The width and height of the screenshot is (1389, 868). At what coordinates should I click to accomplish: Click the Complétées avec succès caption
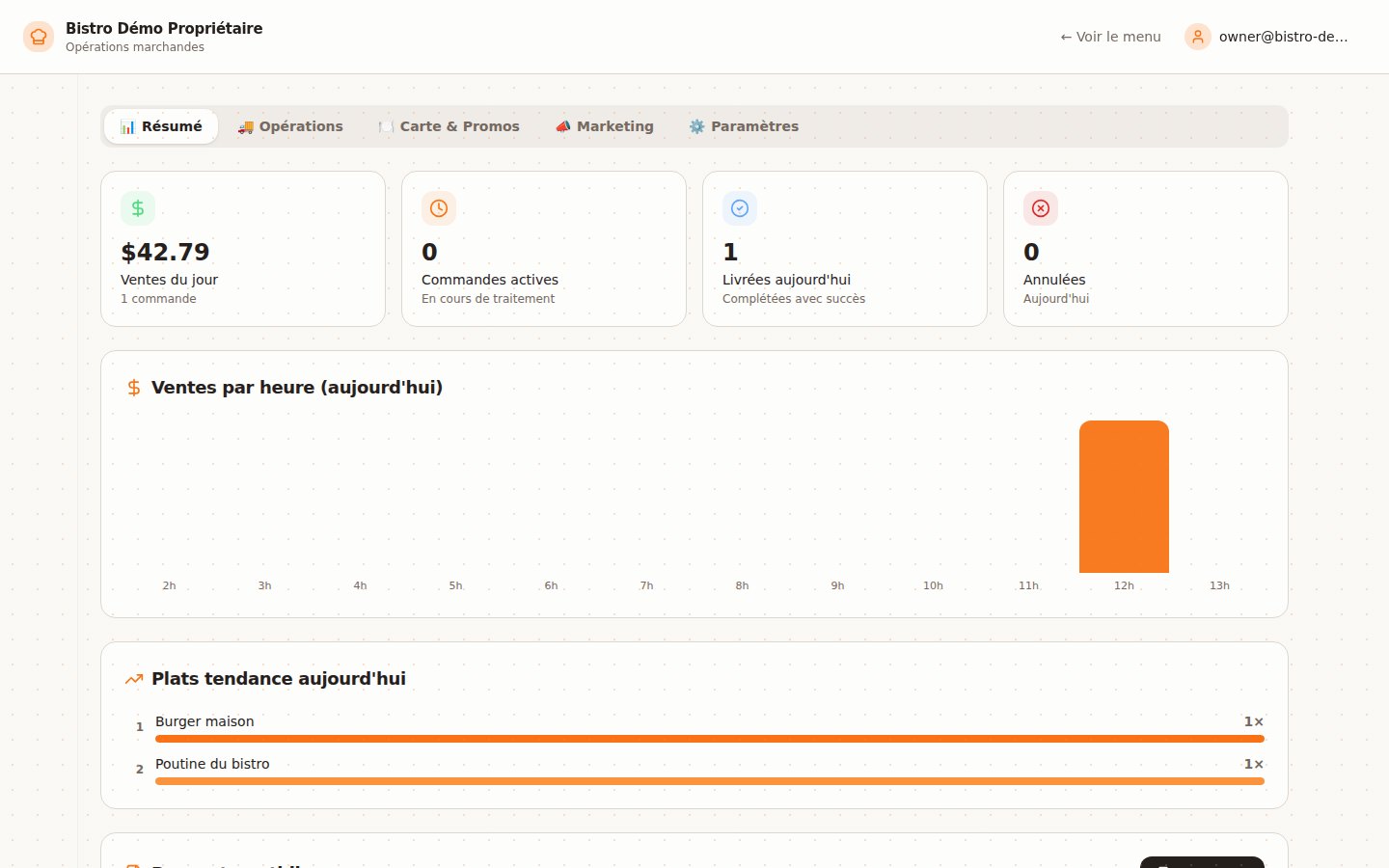point(794,299)
